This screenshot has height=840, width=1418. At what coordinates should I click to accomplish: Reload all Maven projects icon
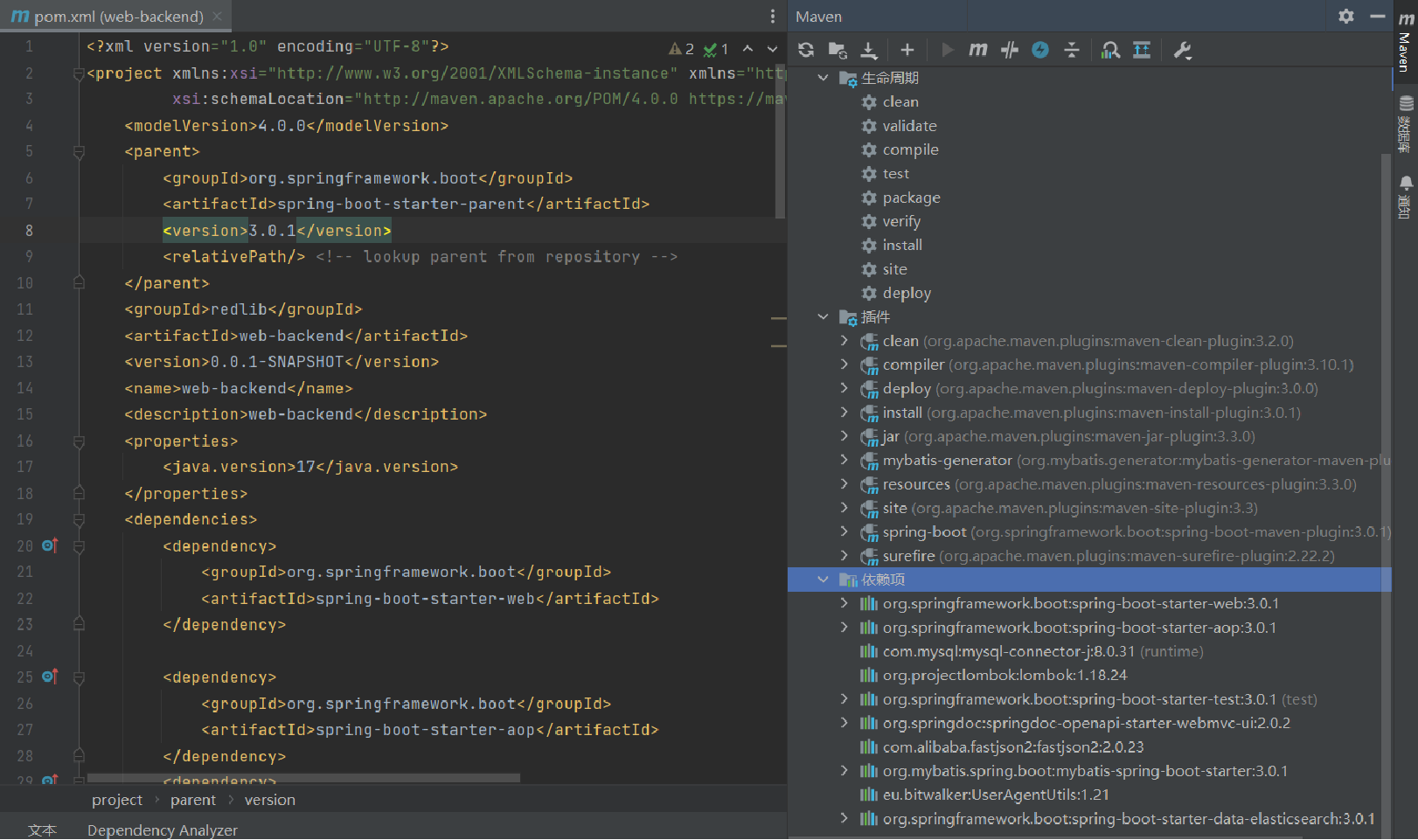(806, 50)
